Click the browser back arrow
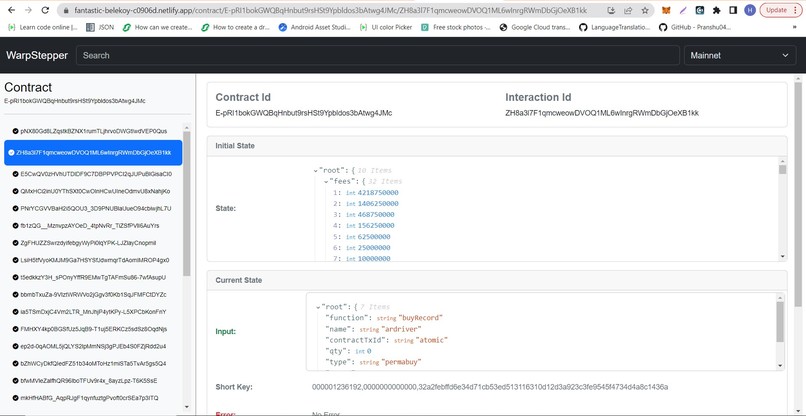Screen dimensions: 806x416 [x=11, y=10]
